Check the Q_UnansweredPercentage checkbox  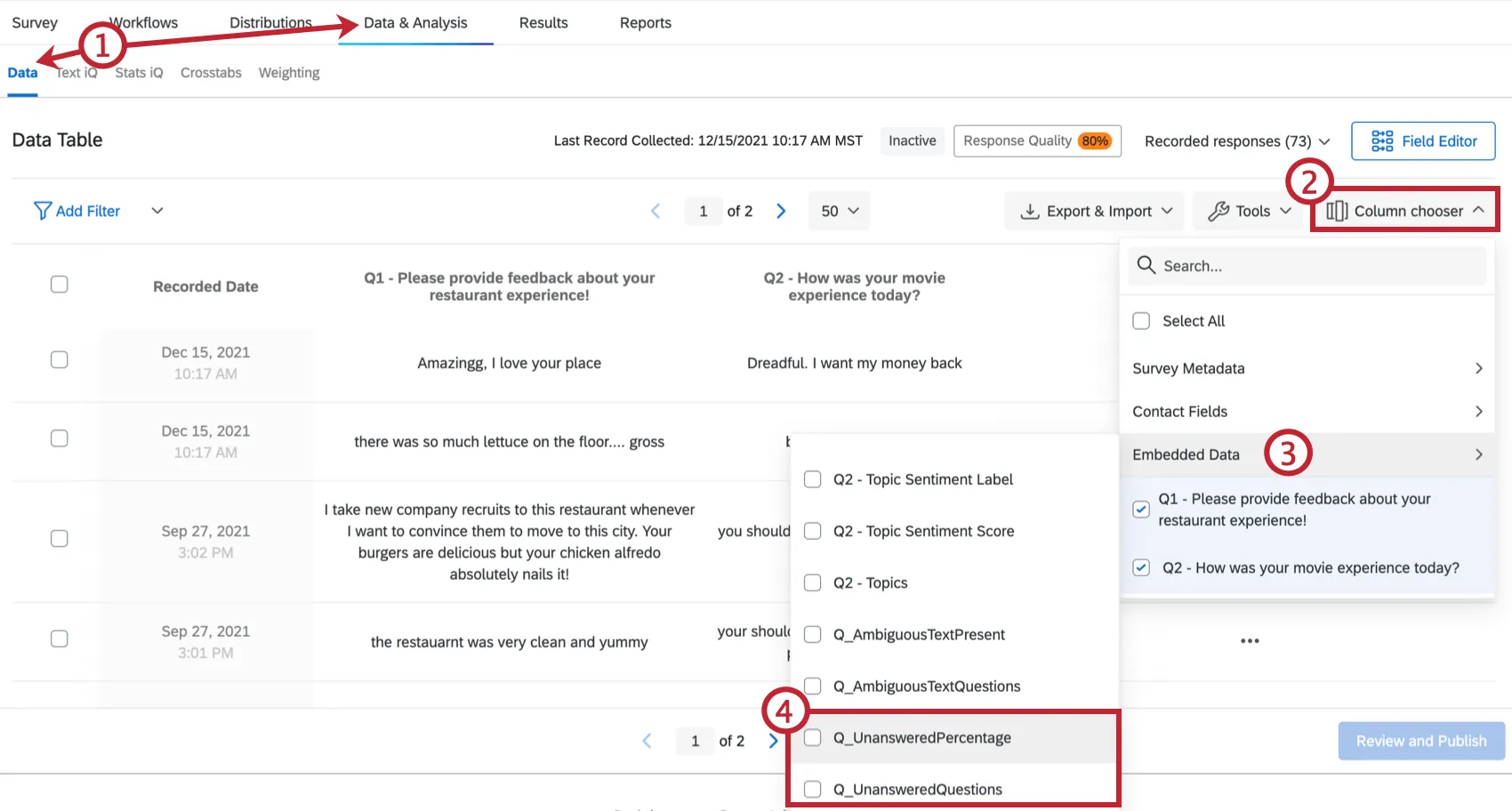pyautogui.click(x=812, y=737)
